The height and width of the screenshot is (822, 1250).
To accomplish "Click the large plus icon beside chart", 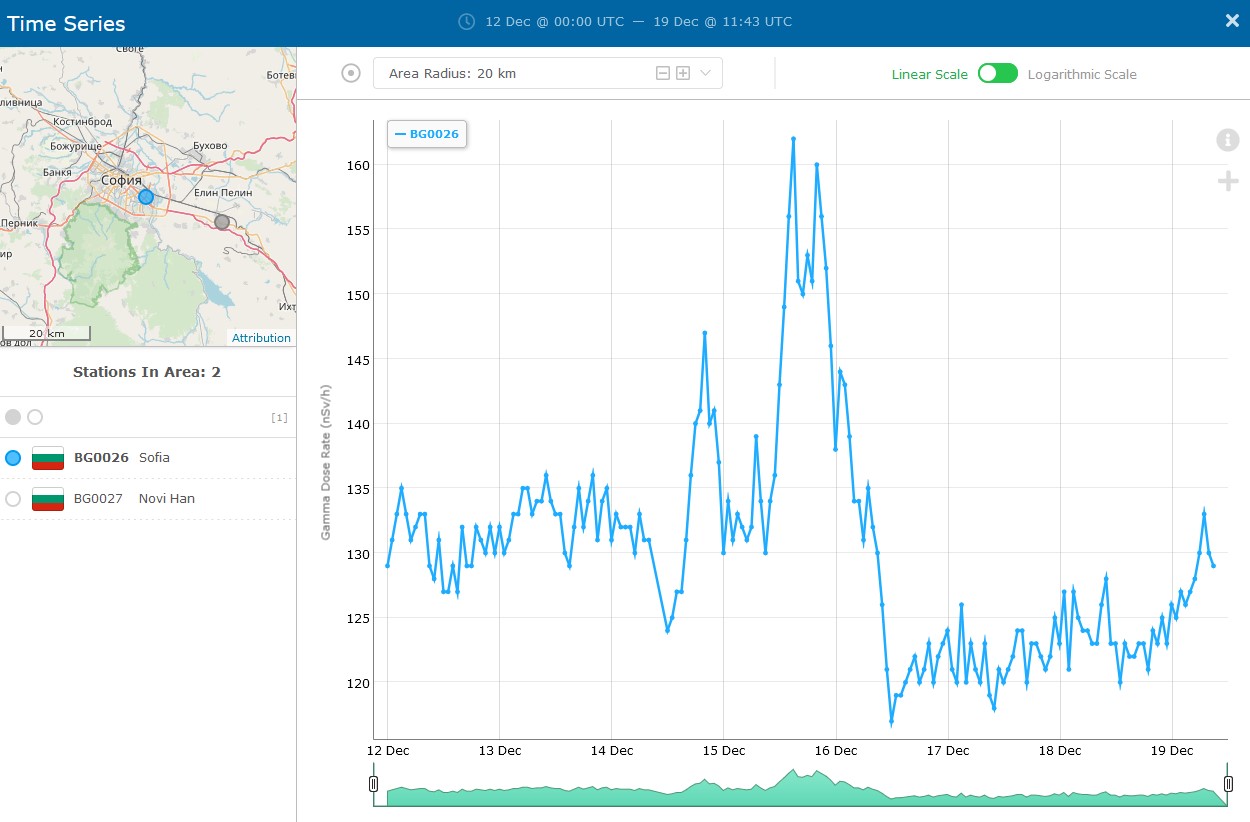I will coord(1227,181).
